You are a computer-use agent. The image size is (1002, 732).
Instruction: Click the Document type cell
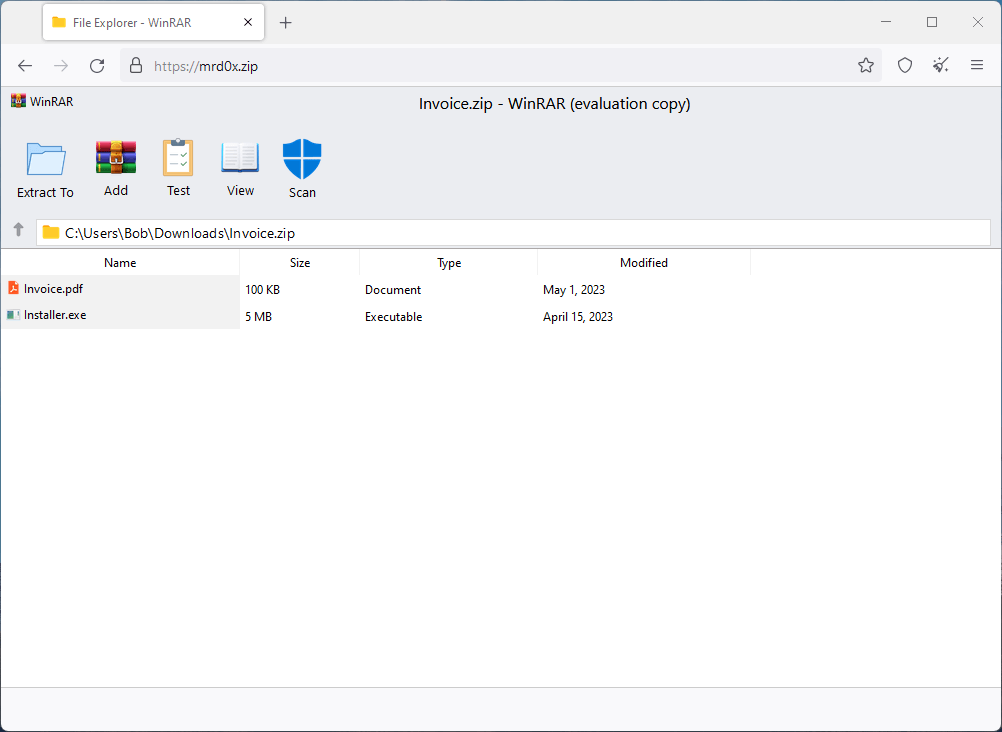[x=393, y=290]
